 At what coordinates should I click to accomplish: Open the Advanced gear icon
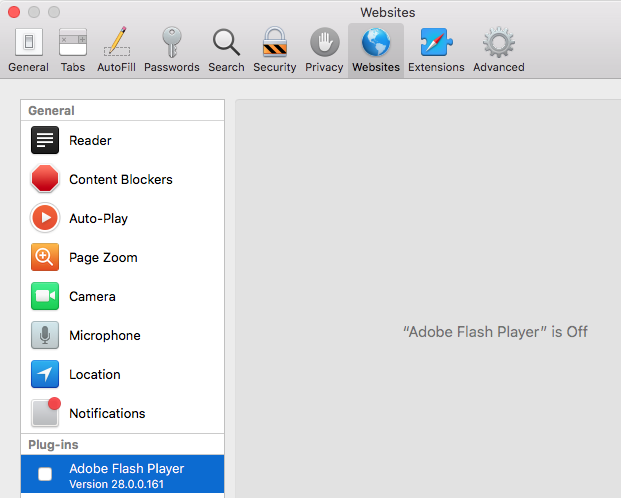(499, 42)
